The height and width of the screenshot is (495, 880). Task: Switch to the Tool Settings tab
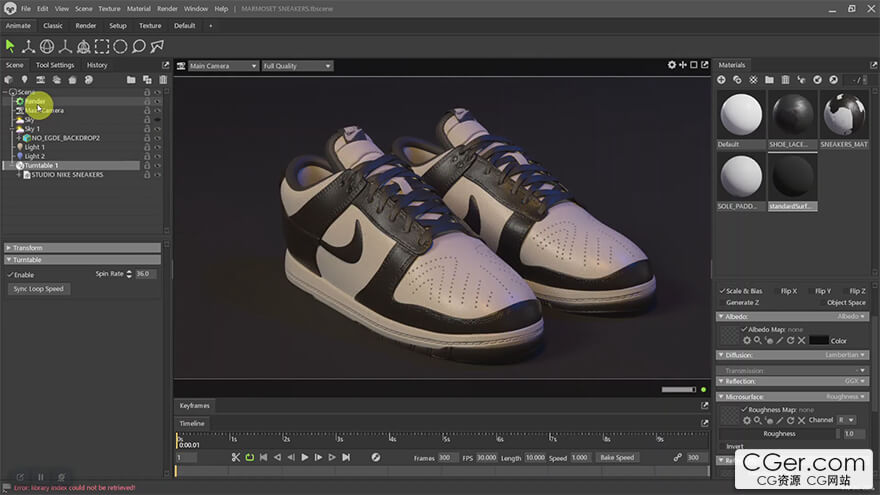point(55,65)
